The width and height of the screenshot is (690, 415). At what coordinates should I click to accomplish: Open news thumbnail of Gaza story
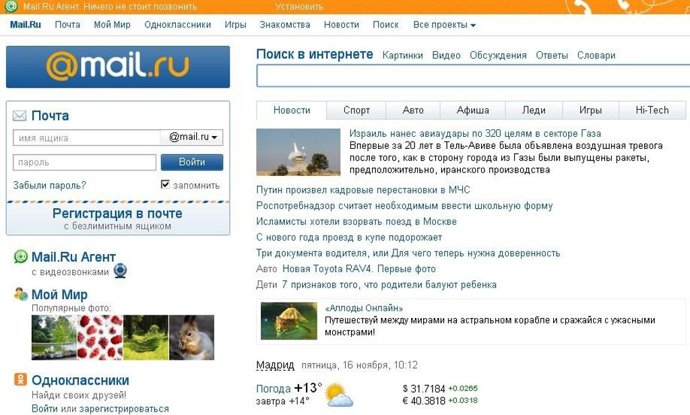[x=298, y=152]
